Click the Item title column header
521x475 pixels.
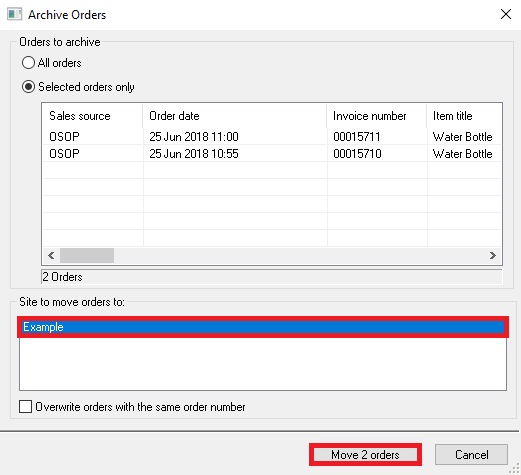click(x=464, y=116)
